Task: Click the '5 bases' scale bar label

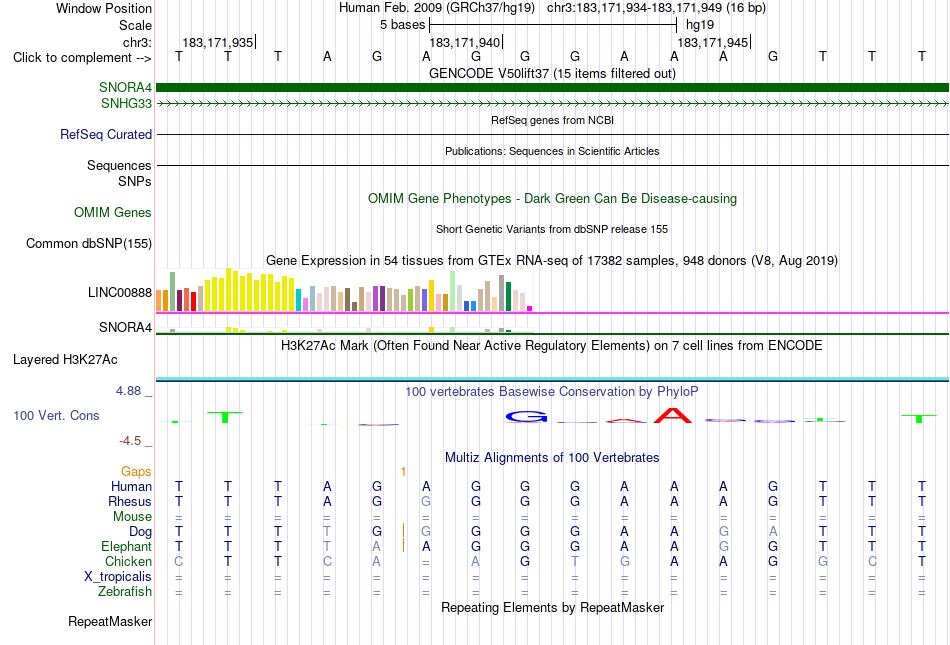Action: tap(403, 25)
